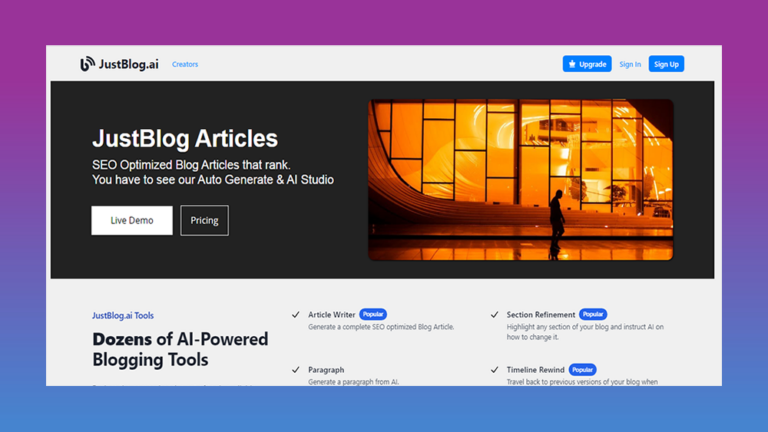This screenshot has height=432, width=768.
Task: Select the Article Writer title
Action: [x=332, y=314]
